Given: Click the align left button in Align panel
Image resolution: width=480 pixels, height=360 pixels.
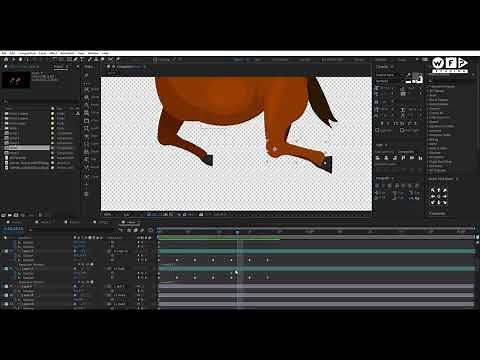Looking at the screenshot, I should coord(378,158).
